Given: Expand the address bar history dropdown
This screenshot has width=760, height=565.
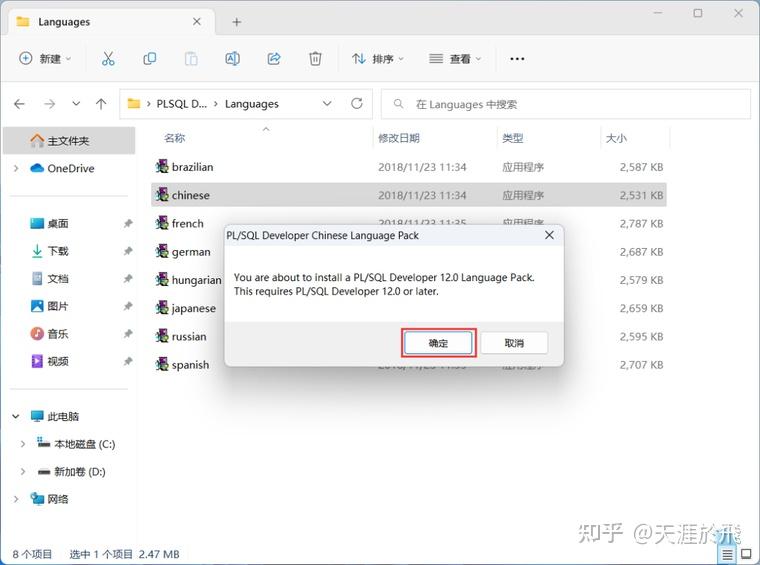Looking at the screenshot, I should point(327,104).
